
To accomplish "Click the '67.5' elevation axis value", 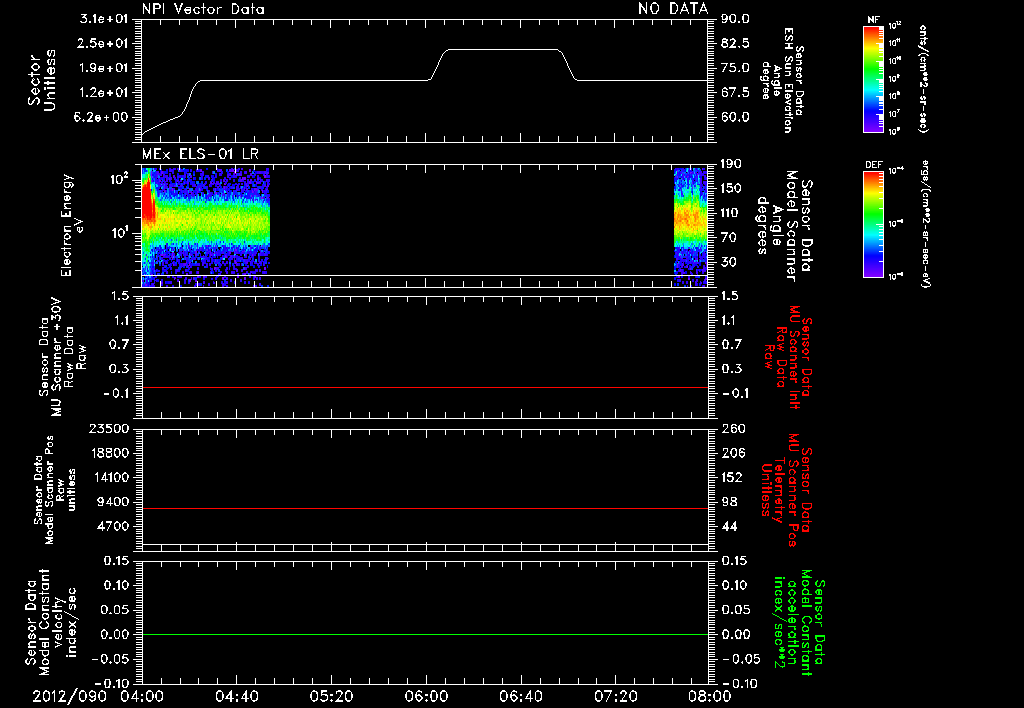I will [735, 92].
